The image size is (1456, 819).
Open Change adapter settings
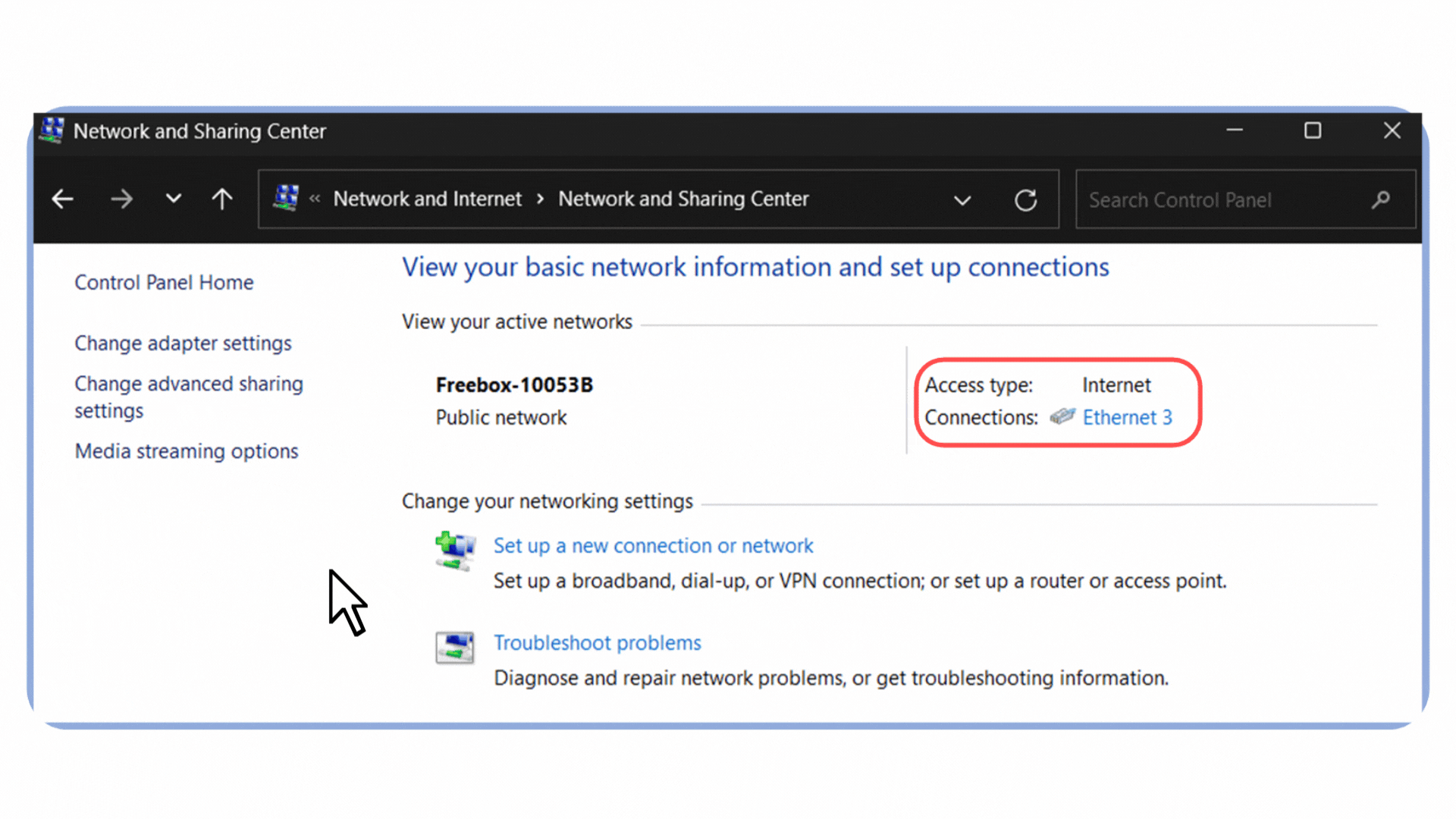(183, 344)
